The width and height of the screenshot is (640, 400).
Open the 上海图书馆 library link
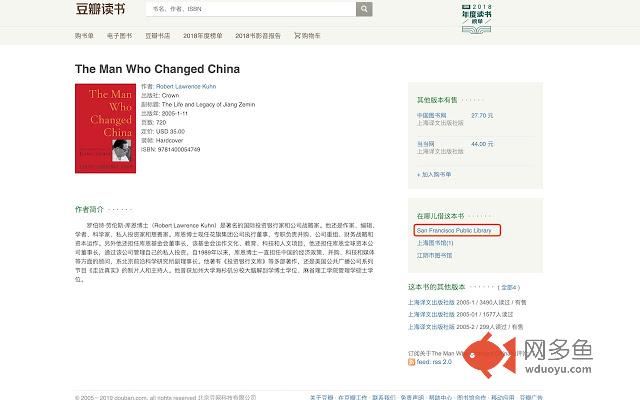pos(435,243)
